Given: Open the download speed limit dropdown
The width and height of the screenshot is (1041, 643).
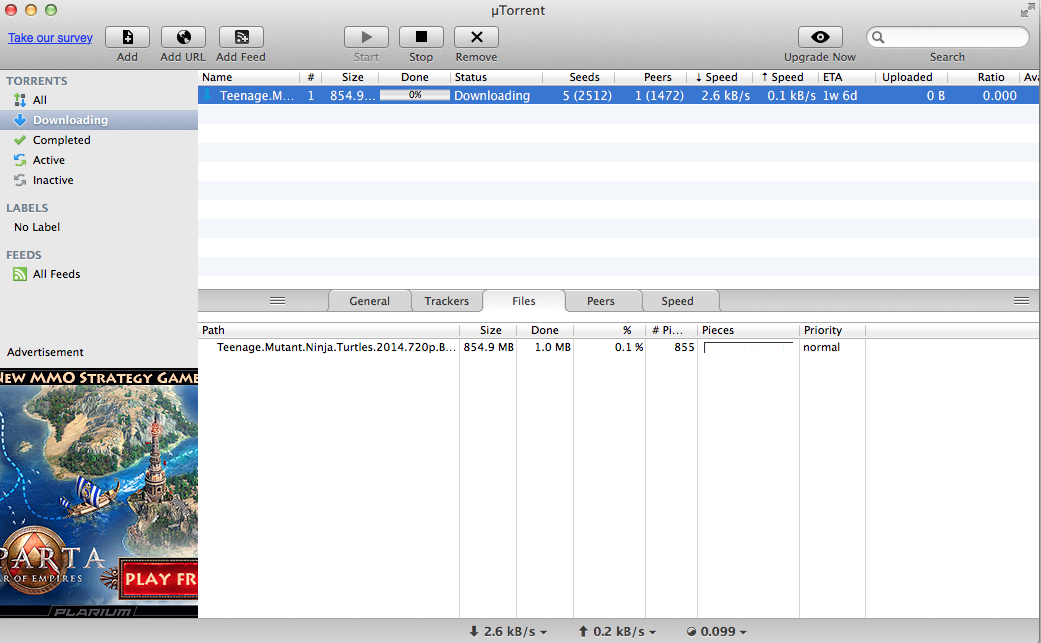Looking at the screenshot, I should pyautogui.click(x=508, y=632).
